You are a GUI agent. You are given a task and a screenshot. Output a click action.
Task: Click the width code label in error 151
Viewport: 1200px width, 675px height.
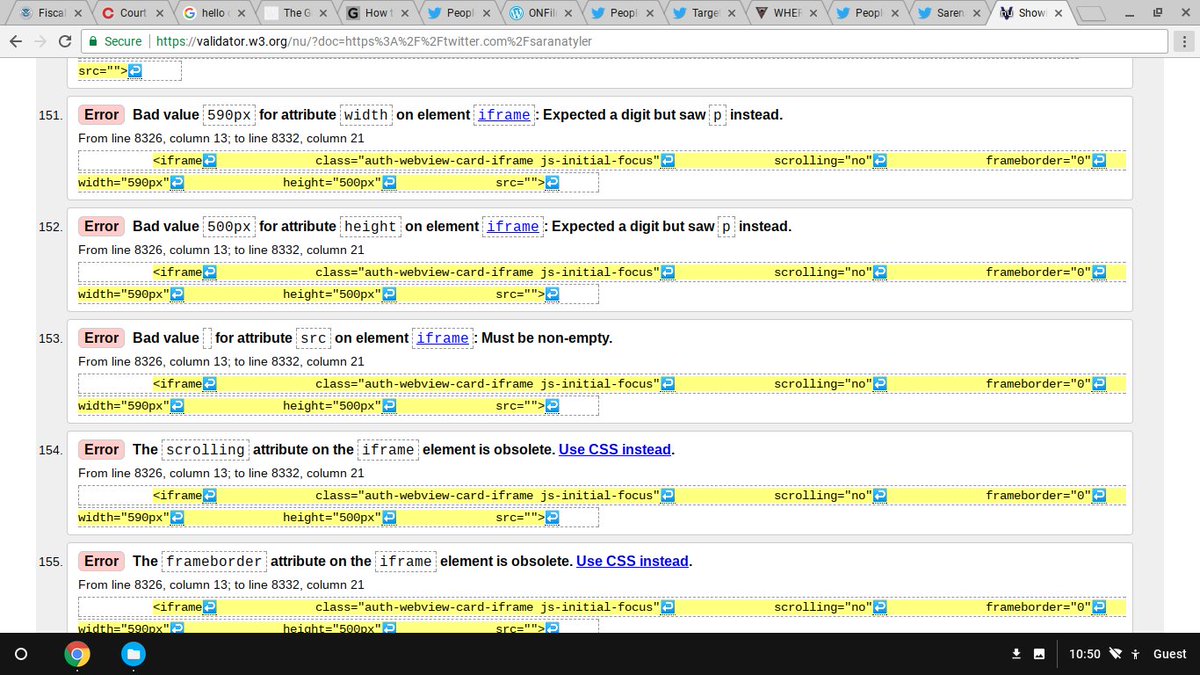tap(365, 115)
